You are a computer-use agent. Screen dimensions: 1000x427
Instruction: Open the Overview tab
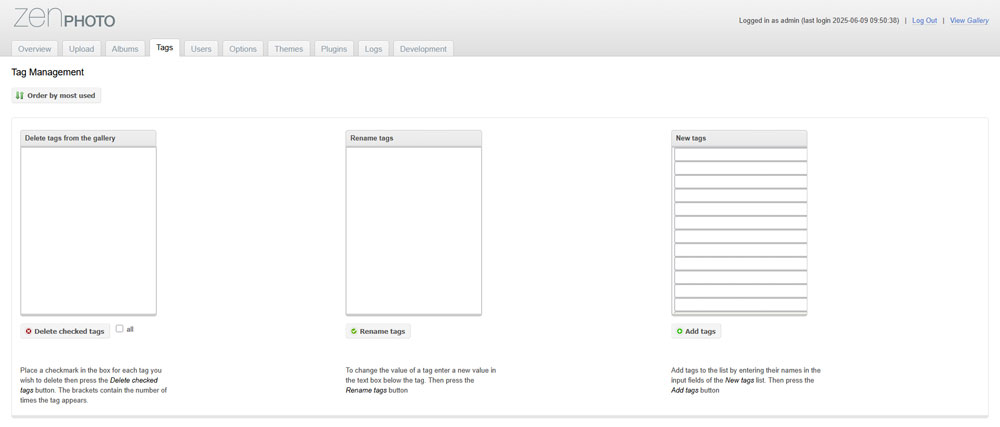34,49
